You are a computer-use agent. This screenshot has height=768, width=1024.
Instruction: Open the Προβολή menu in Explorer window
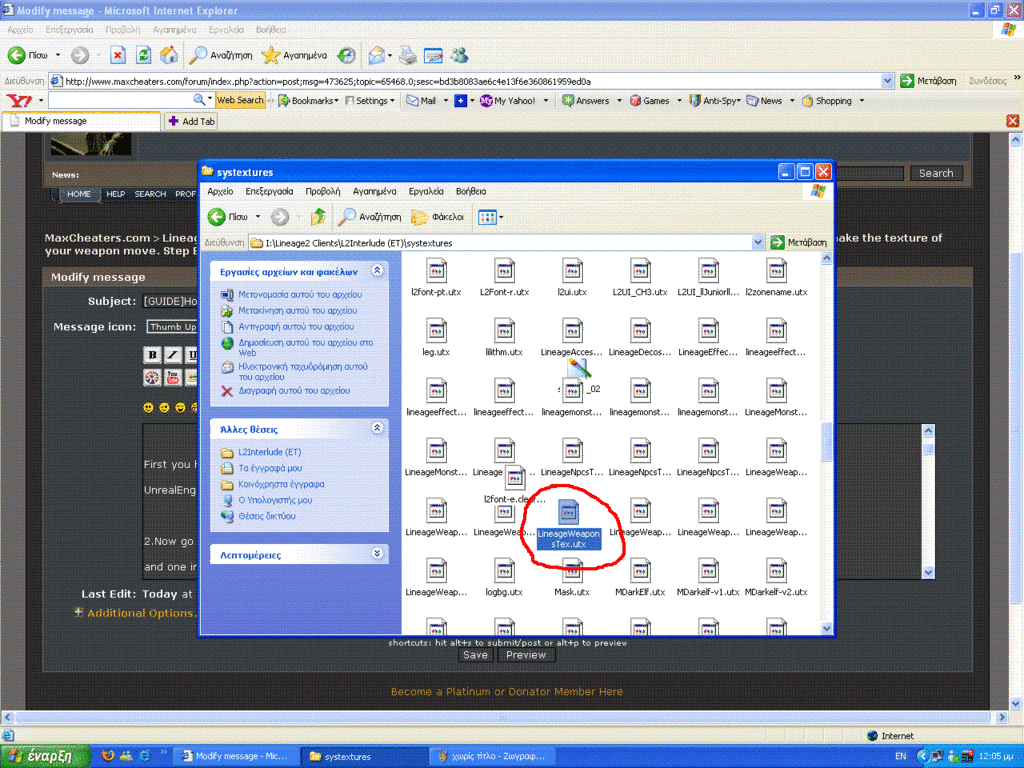pyautogui.click(x=322, y=191)
